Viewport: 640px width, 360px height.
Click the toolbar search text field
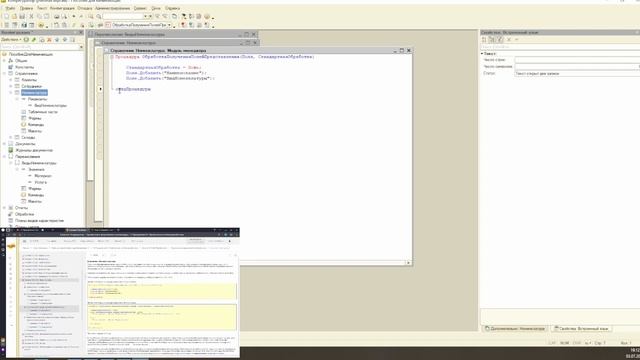(x=122, y=16)
